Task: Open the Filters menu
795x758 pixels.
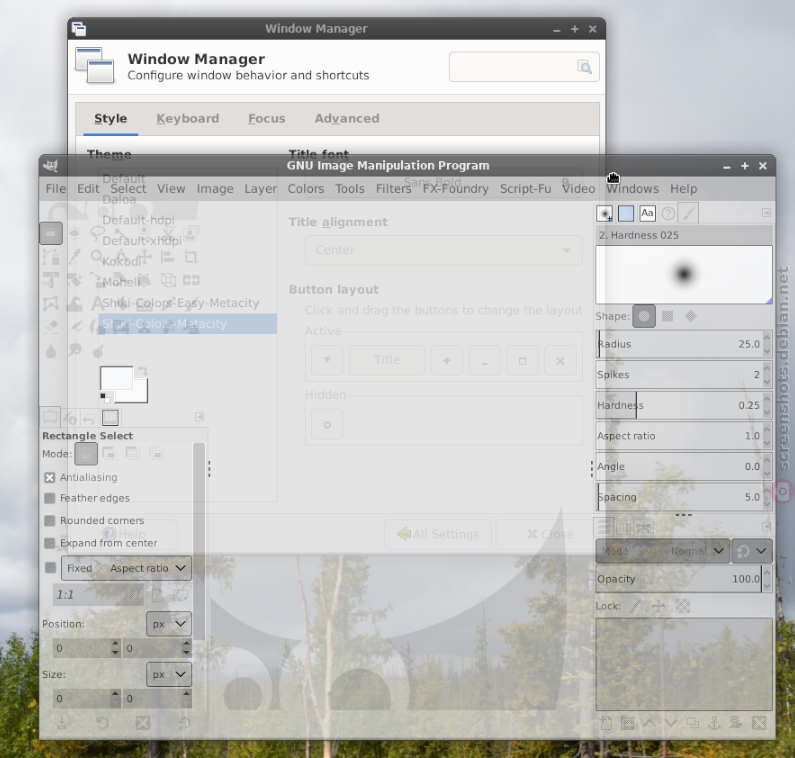Action: [x=393, y=189]
